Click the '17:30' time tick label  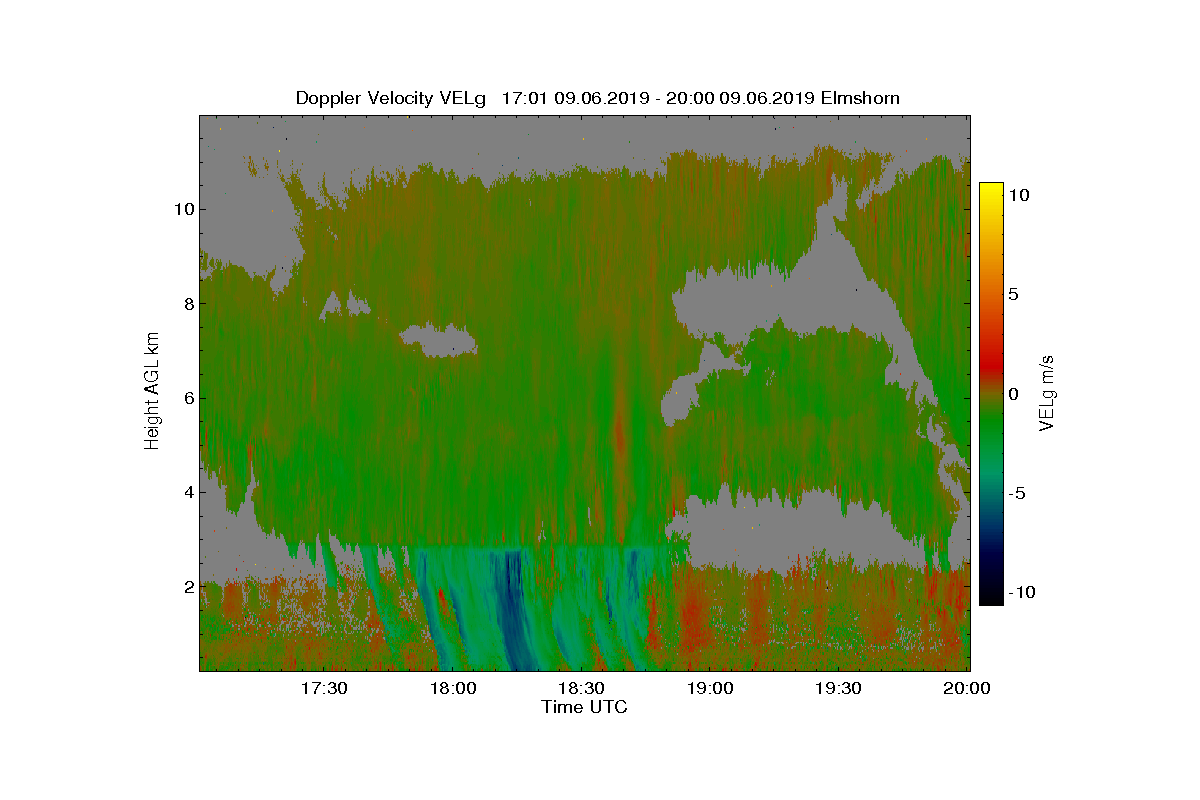pyautogui.click(x=323, y=688)
